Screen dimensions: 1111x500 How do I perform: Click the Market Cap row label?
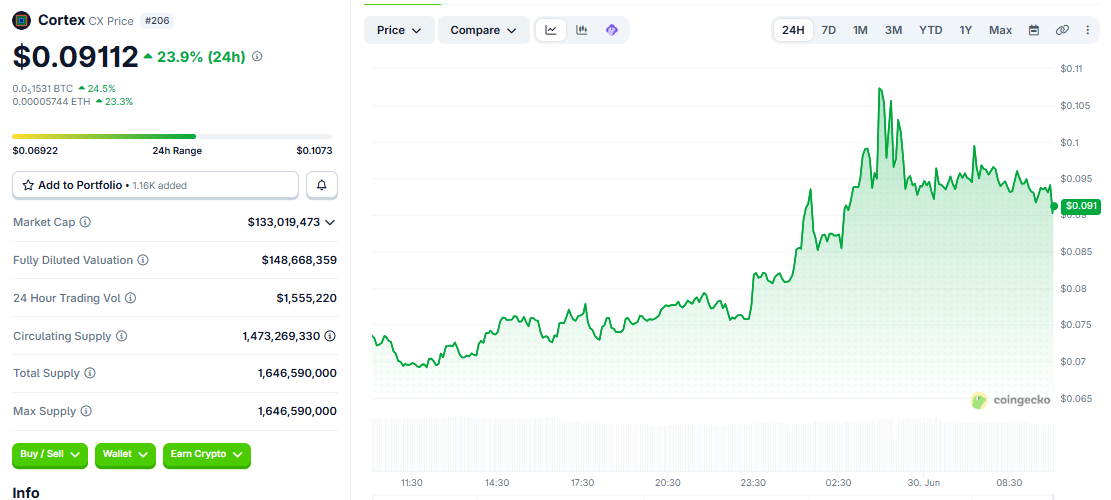point(45,222)
